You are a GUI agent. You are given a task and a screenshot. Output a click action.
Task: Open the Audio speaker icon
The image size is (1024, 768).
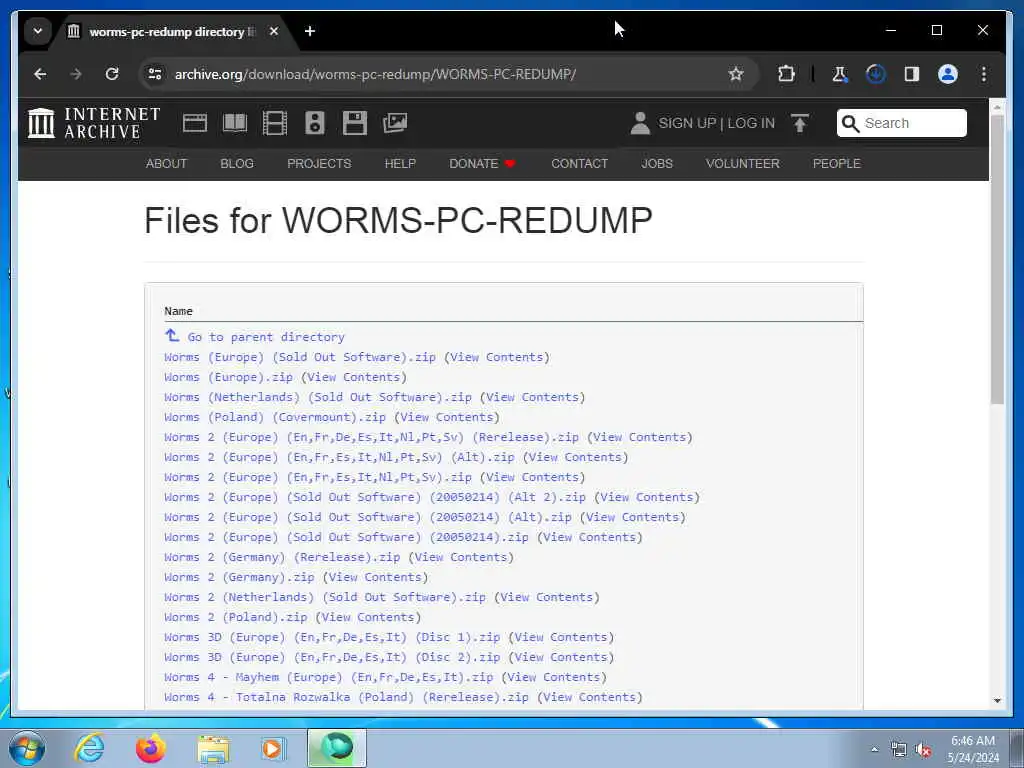(315, 123)
